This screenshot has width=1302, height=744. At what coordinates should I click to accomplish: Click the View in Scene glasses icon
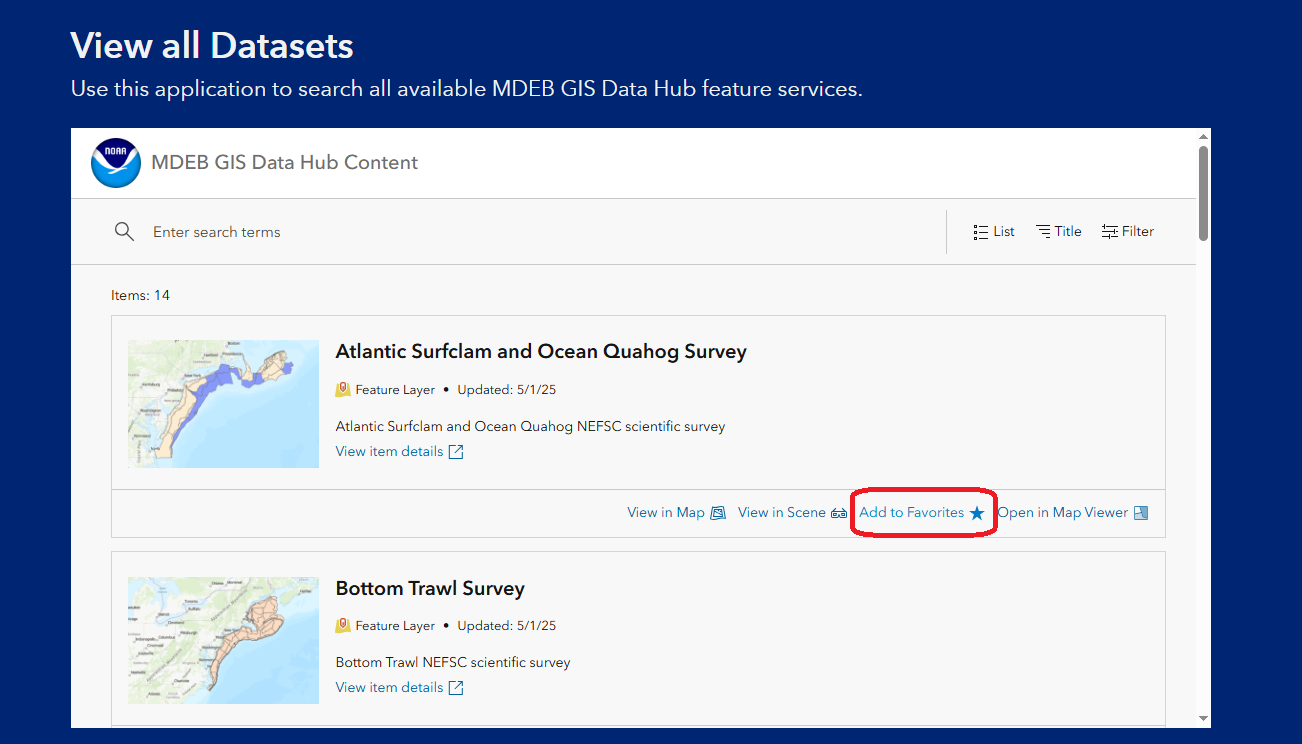[x=839, y=513]
